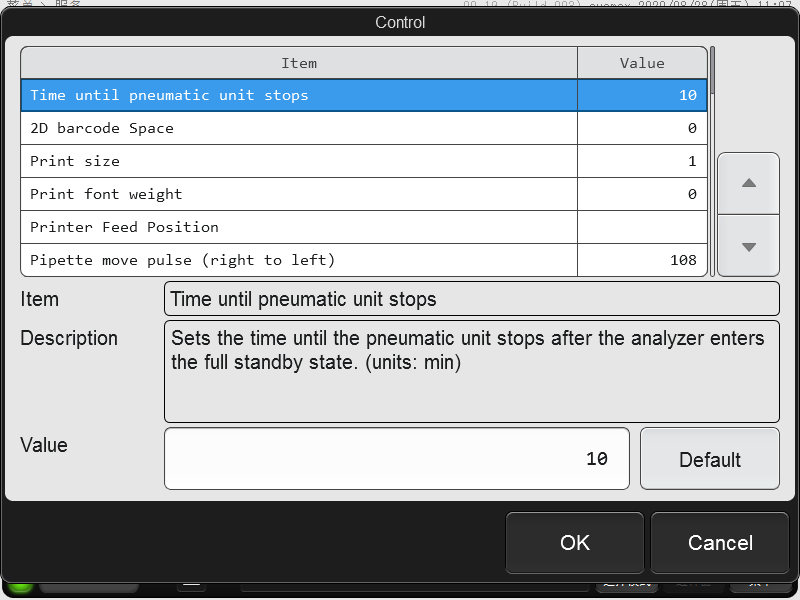Click the down arrow scroll button
The width and height of the screenshot is (800, 600).
tap(748, 246)
